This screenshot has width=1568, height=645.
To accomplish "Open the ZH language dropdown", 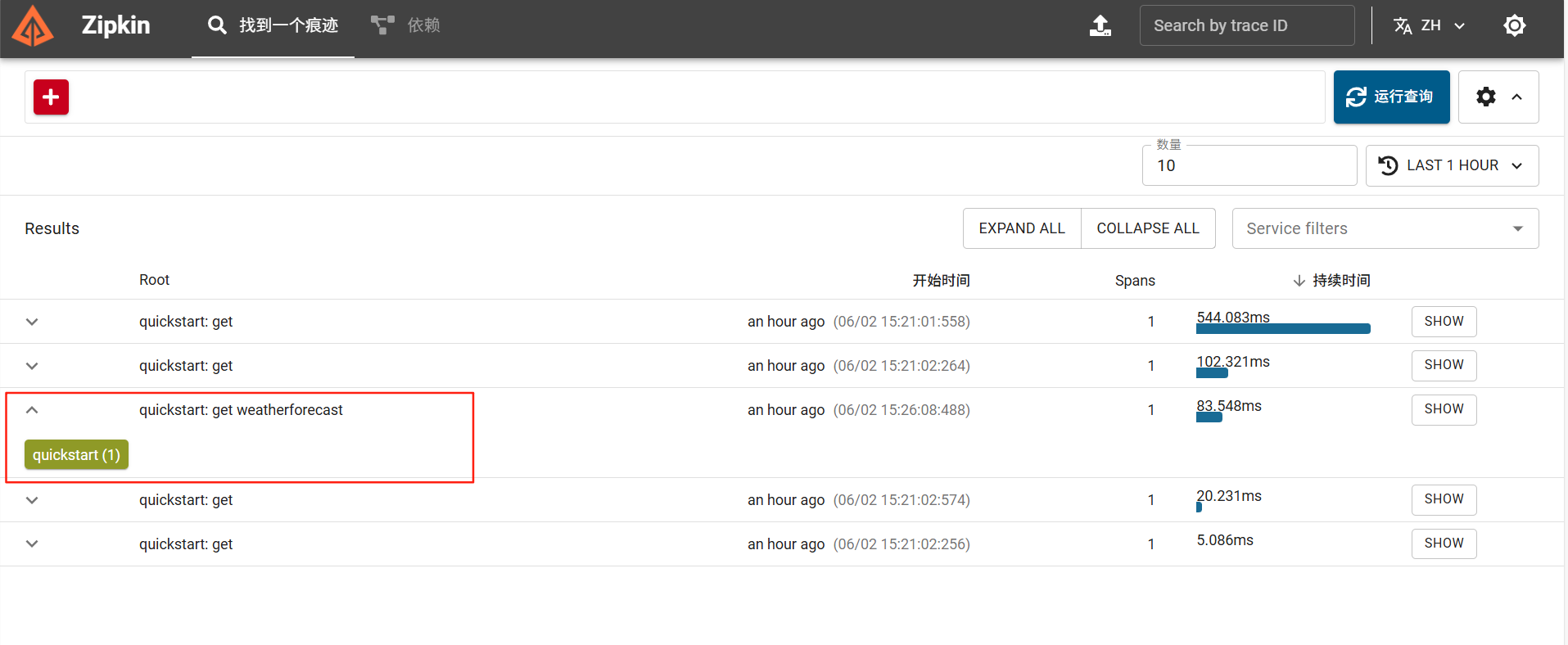I will coord(1430,25).
